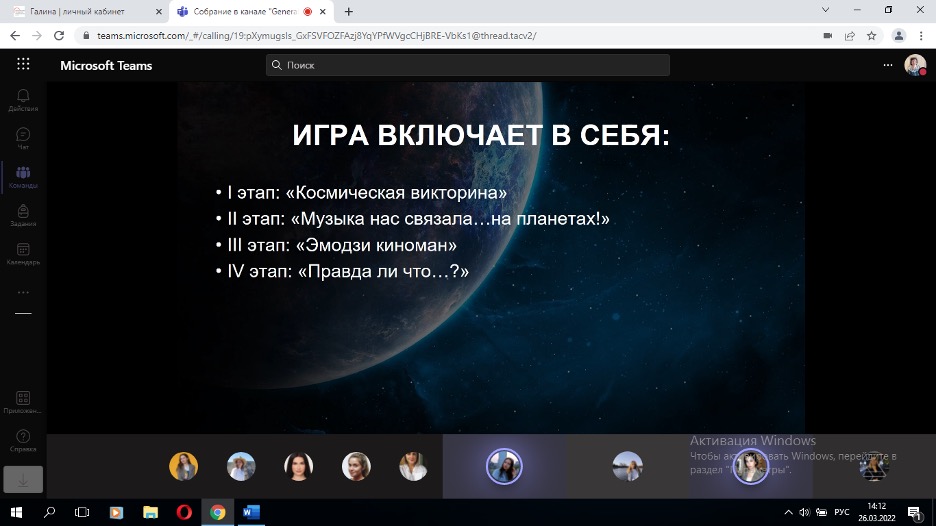Screen dimensions: 936x526
Task: Go to Команды teams section
Action: 23,177
